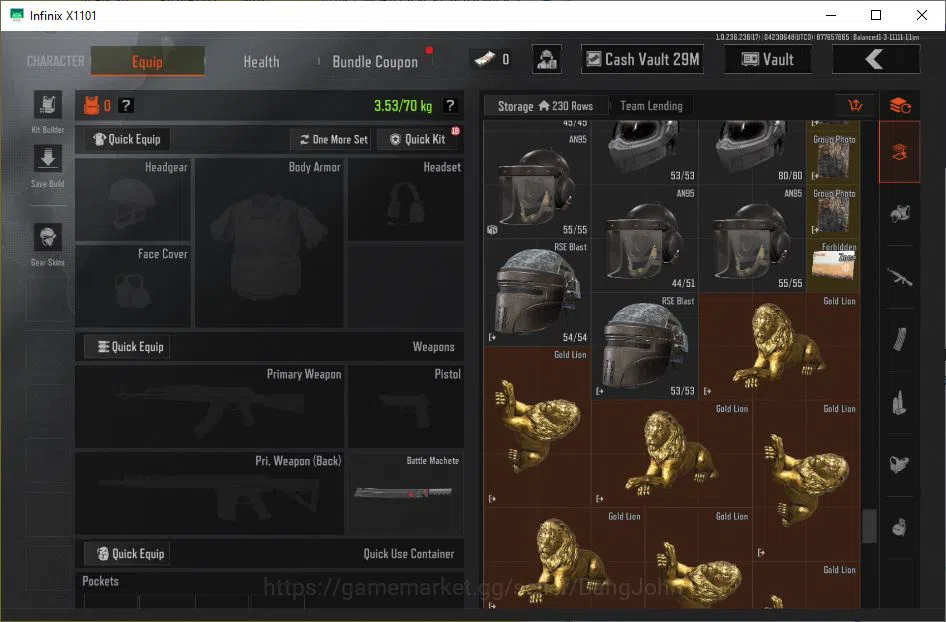Select the Forbidden Zone item

coord(833,265)
